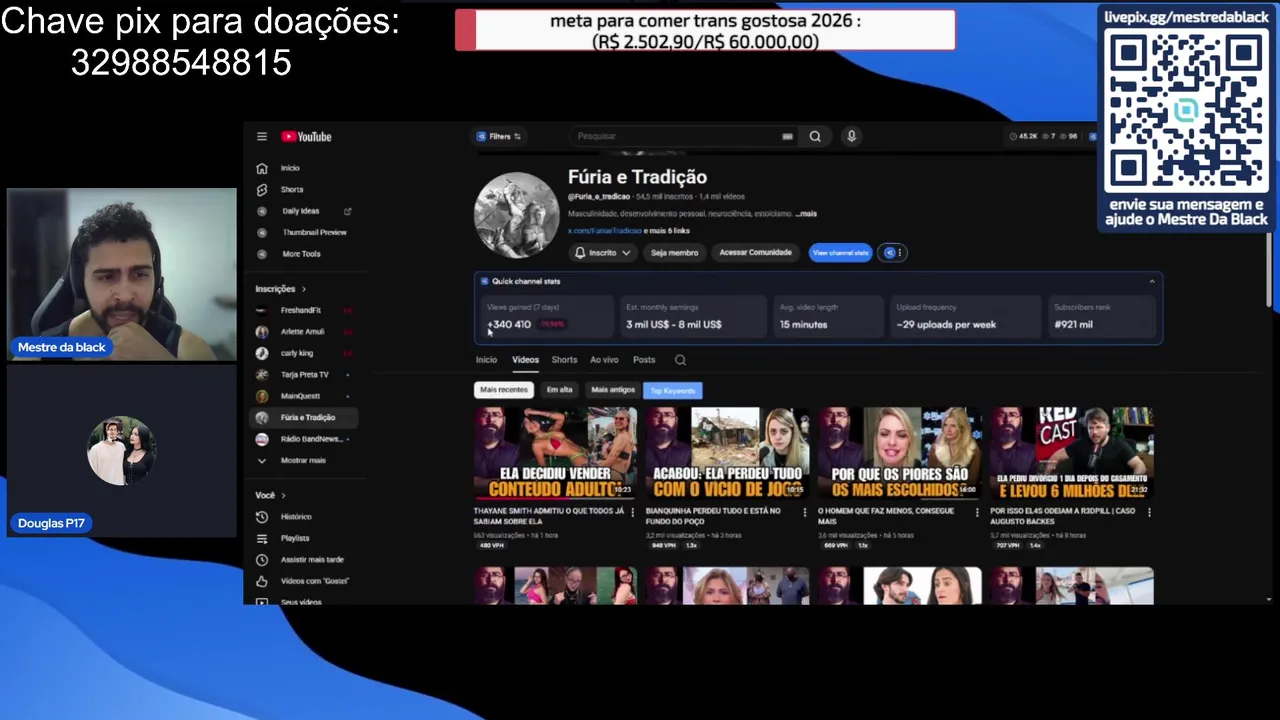Start voice search with microphone icon
Image resolution: width=1280 pixels, height=720 pixels.
(851, 136)
